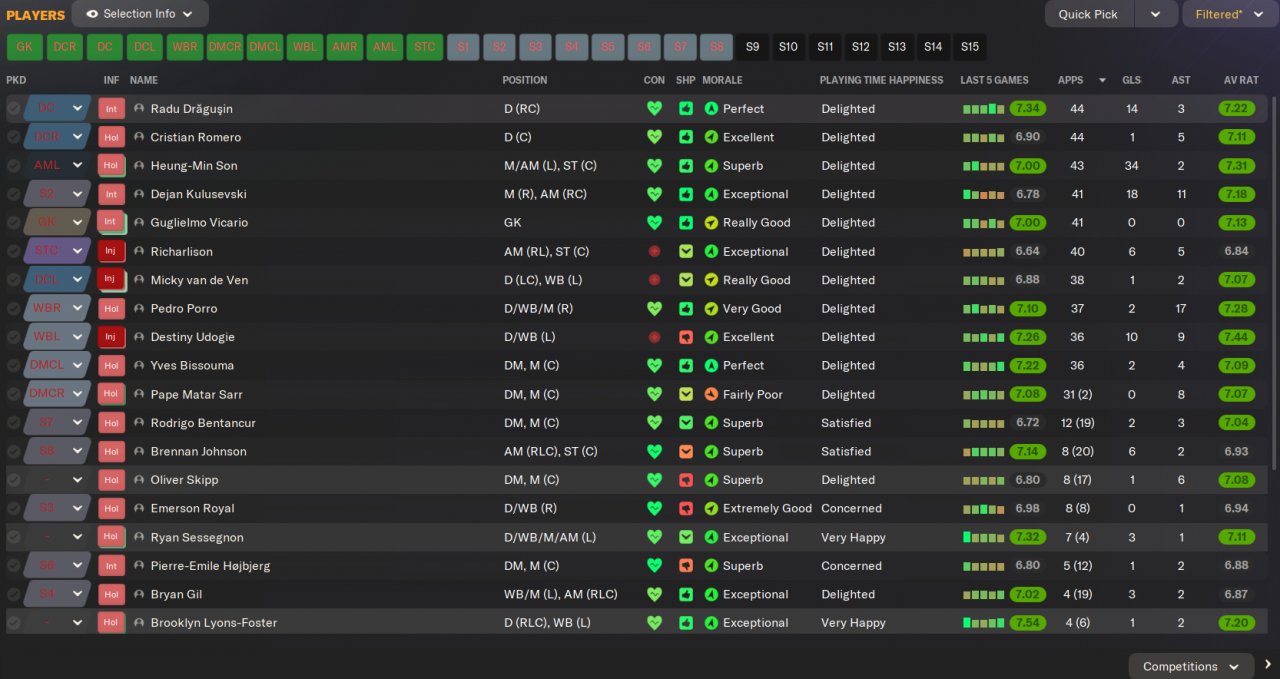Click Yves Bissouma's green morale icon
This screenshot has height=679, width=1280.
711,366
